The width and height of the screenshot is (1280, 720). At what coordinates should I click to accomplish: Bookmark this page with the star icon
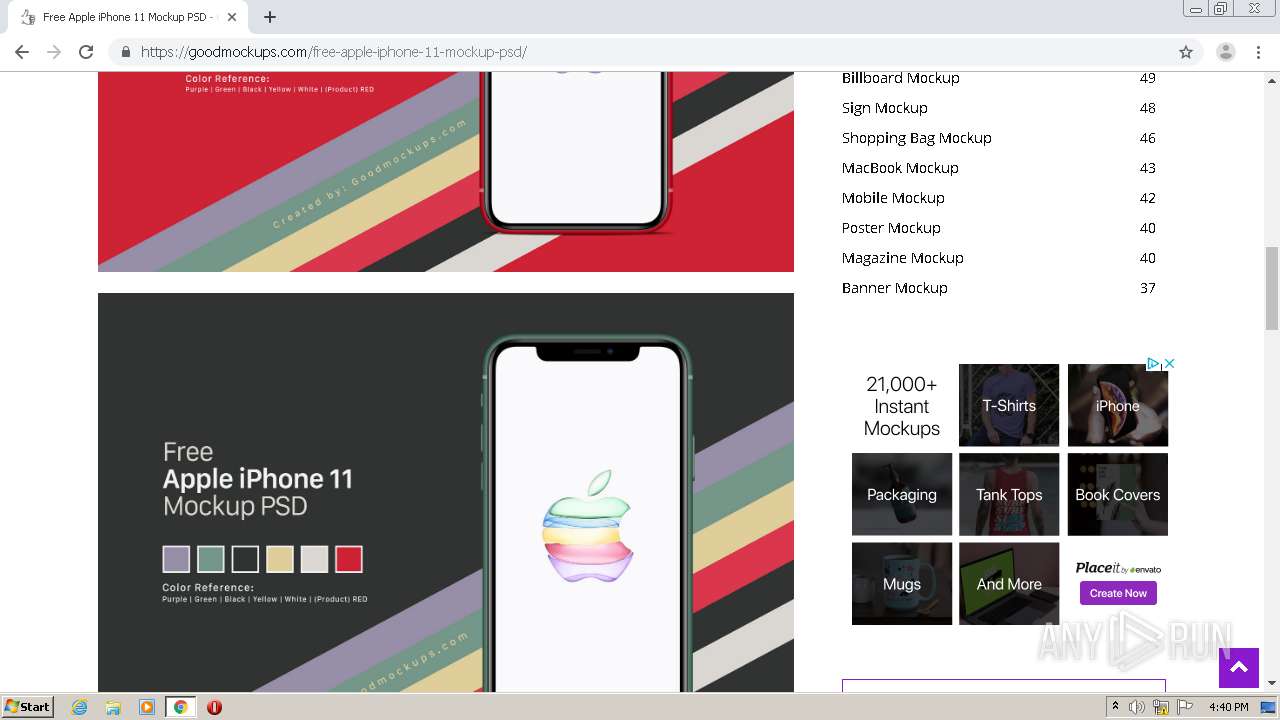(x=1186, y=52)
